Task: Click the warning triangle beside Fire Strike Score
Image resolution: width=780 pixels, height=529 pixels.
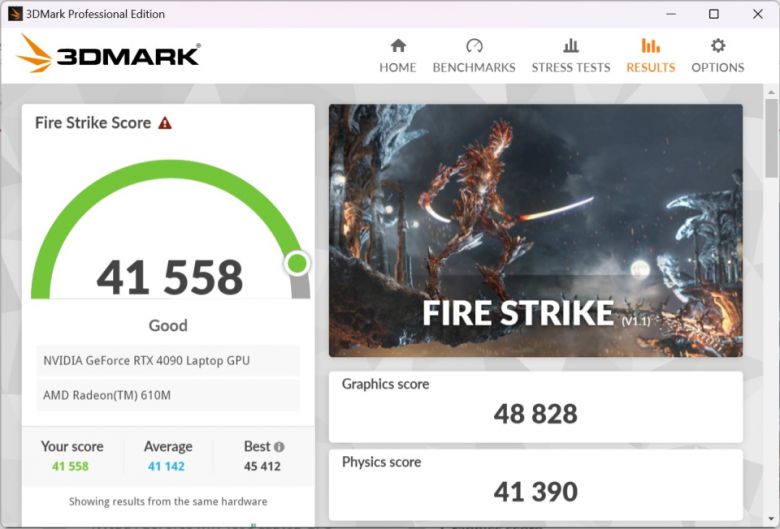Action: click(x=165, y=123)
